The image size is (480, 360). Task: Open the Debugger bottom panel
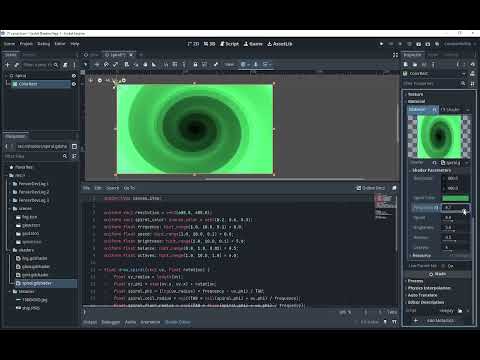pyautogui.click(x=111, y=322)
